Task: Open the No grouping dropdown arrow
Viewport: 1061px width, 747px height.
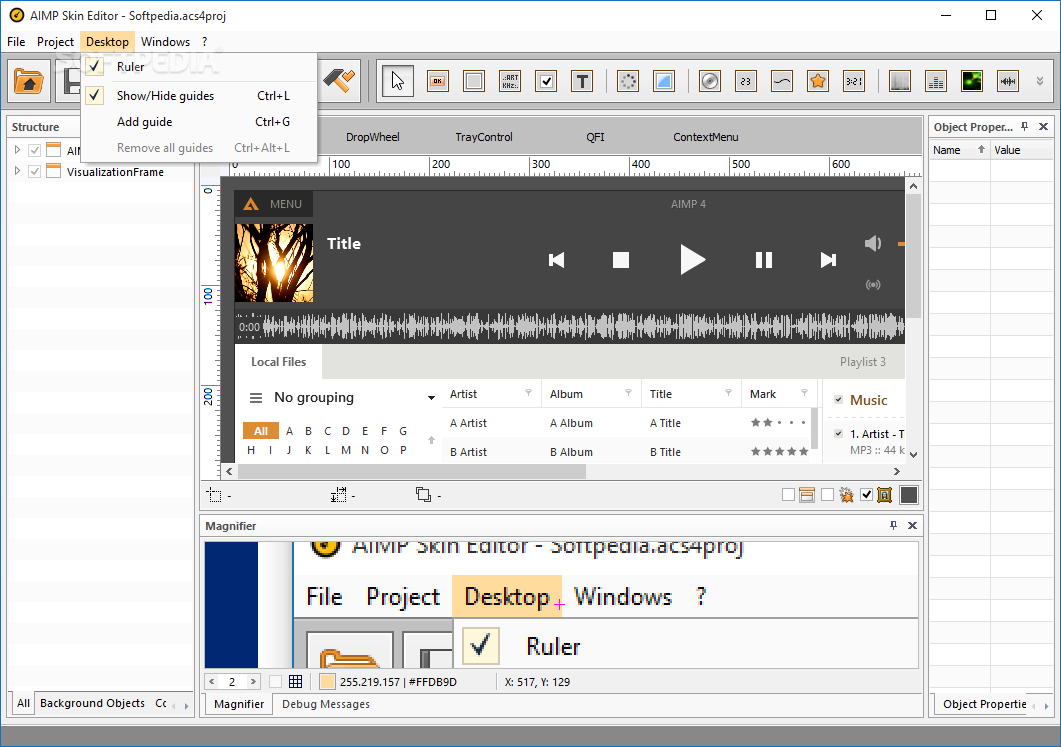Action: (x=431, y=398)
